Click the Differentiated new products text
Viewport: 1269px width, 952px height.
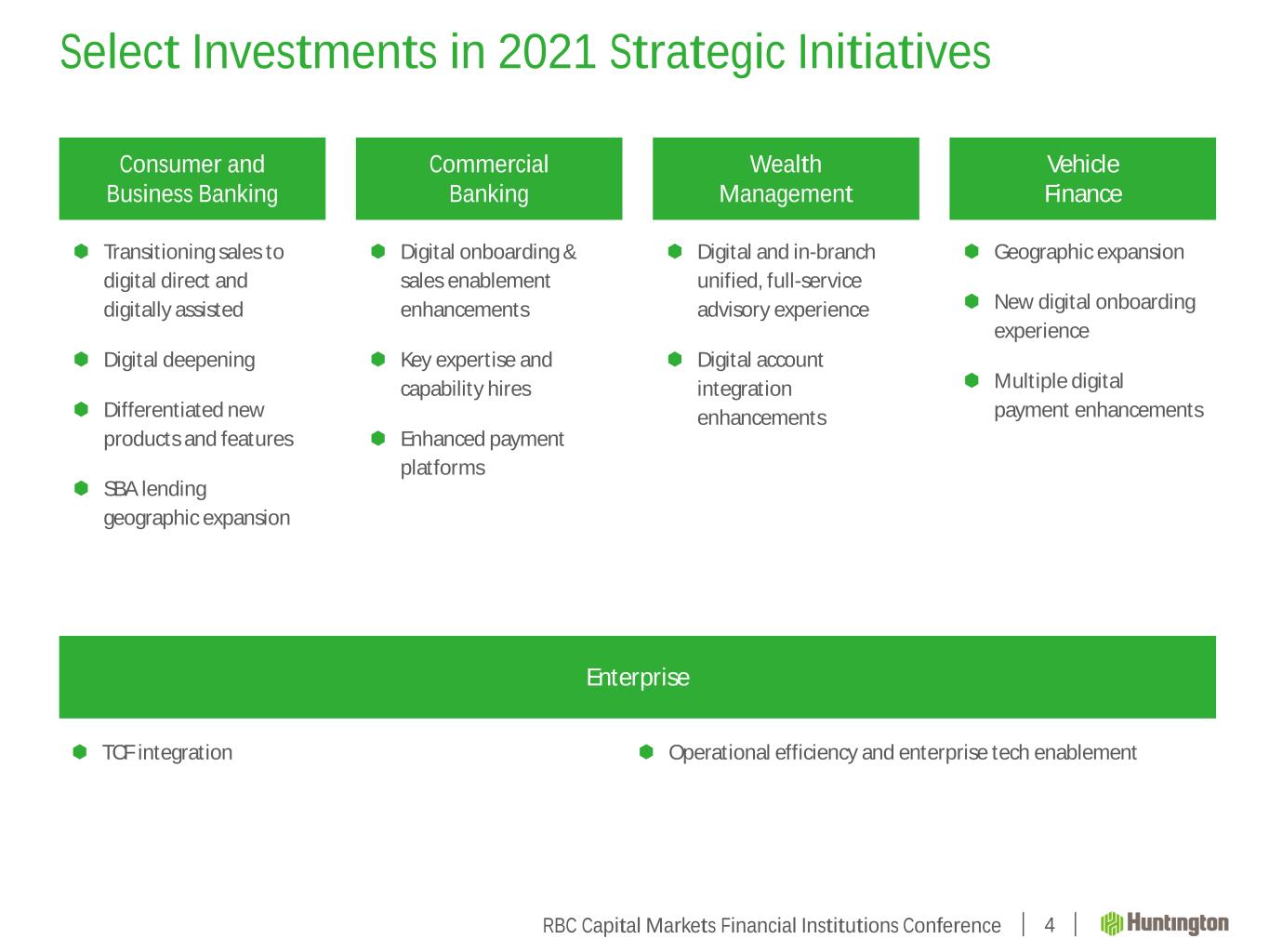(x=198, y=424)
